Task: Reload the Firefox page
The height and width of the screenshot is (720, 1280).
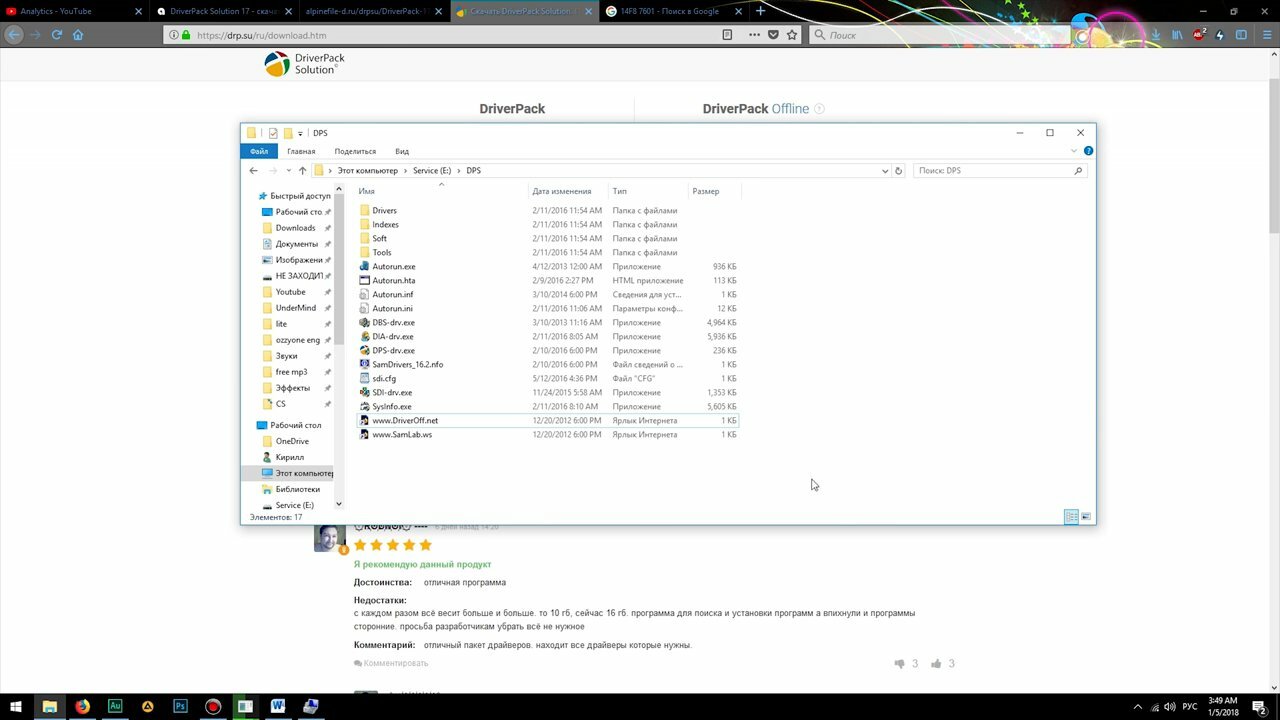Action: [57, 35]
